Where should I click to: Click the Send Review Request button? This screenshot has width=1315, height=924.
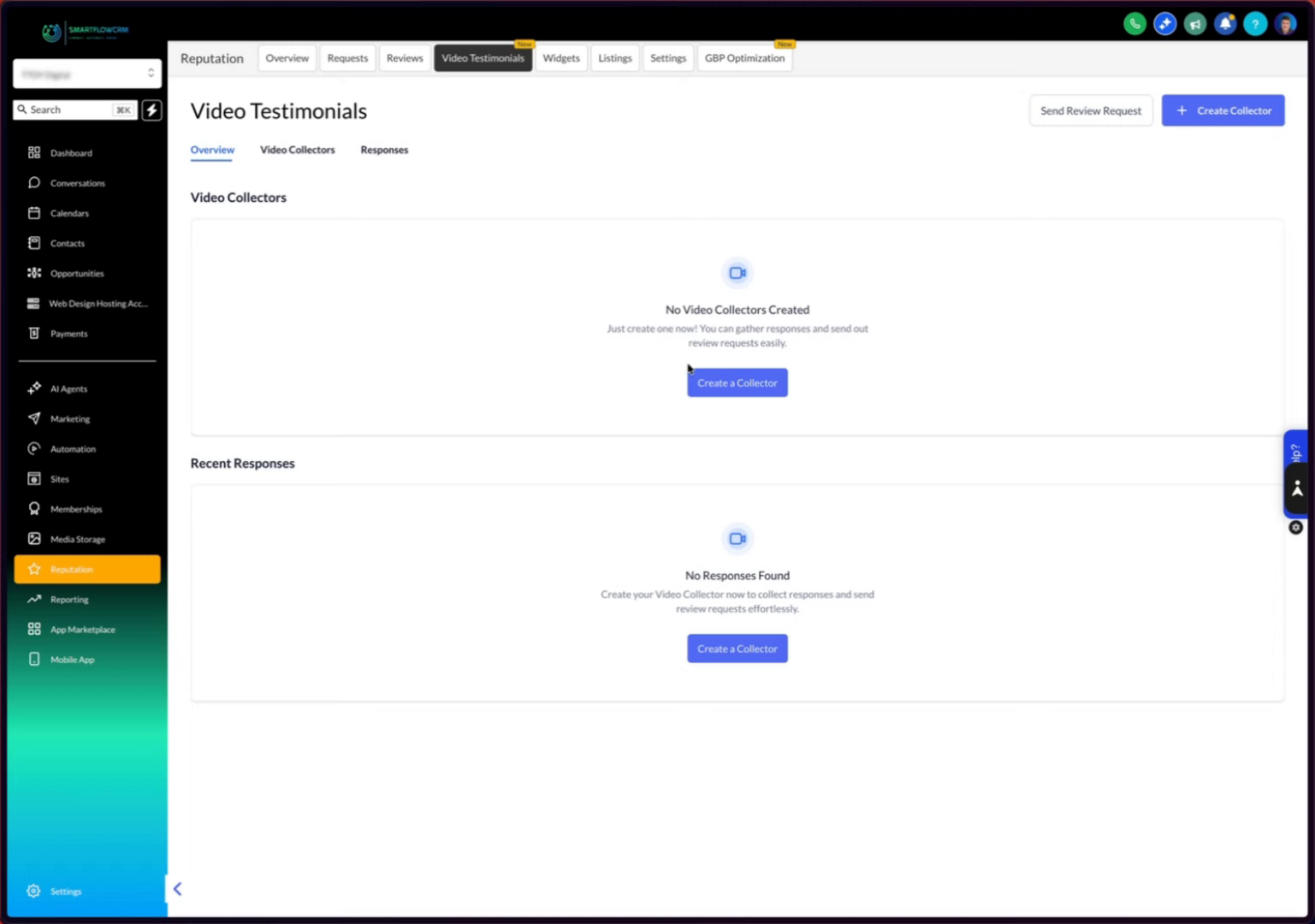(1091, 110)
